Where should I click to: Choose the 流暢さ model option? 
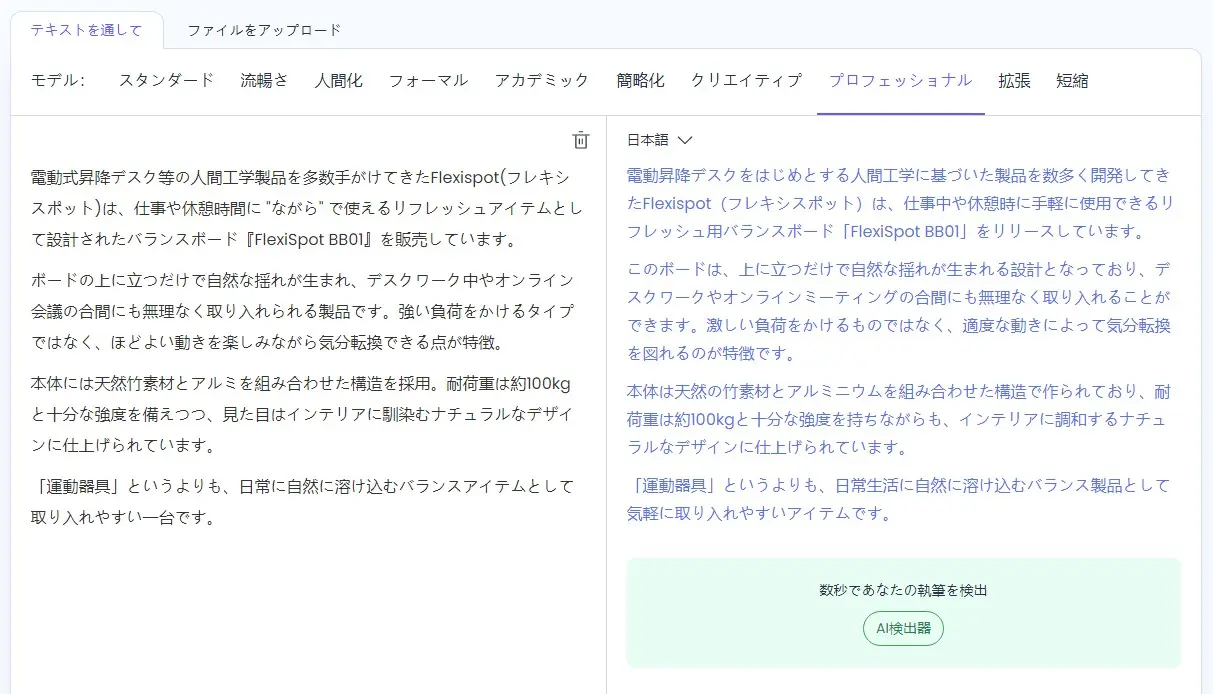264,80
